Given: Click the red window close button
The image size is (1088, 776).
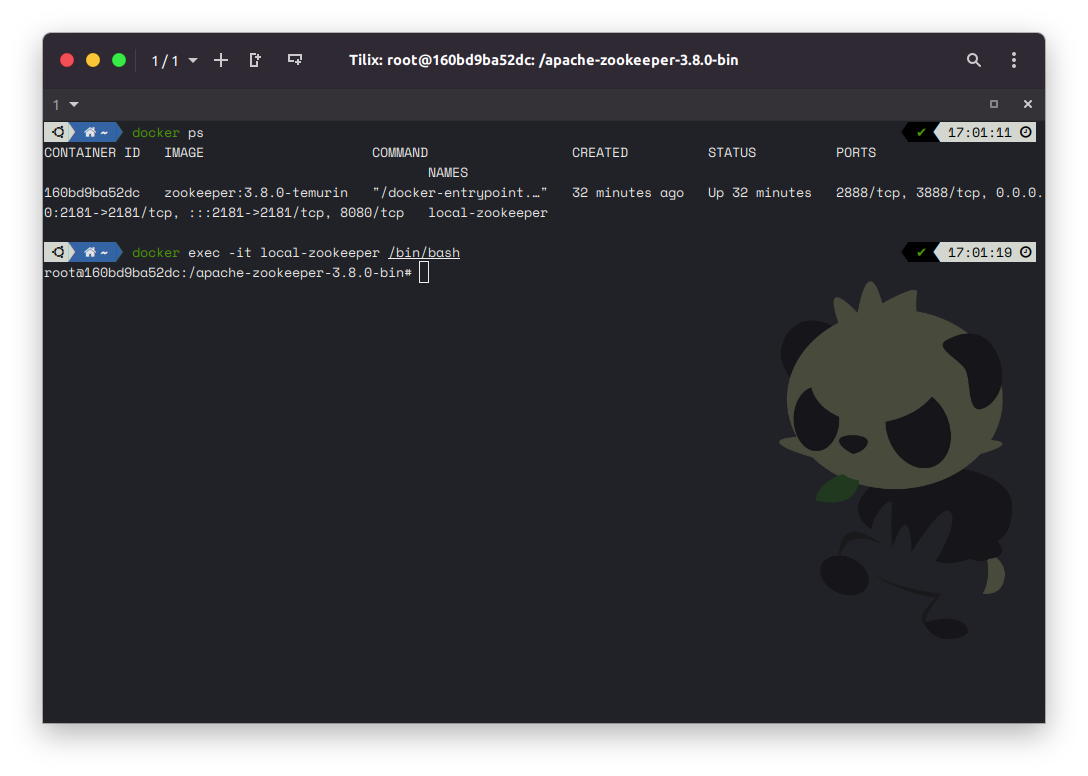Looking at the screenshot, I should [67, 60].
